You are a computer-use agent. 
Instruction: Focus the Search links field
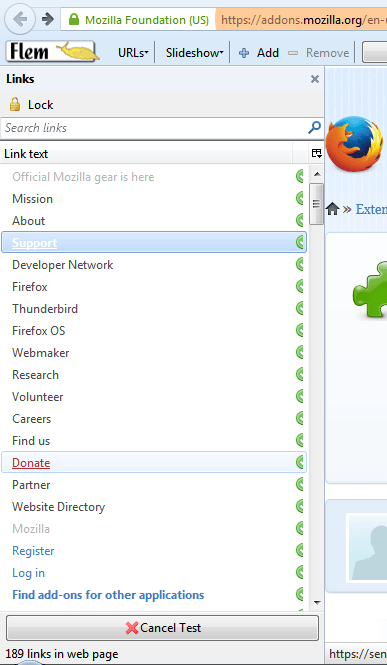point(155,128)
